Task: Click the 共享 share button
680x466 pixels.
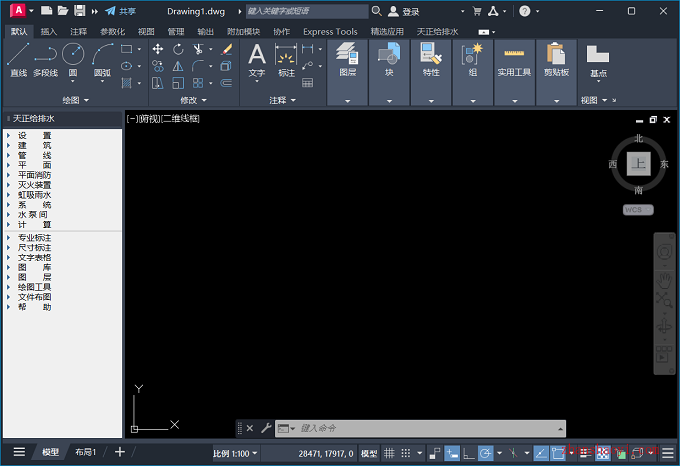Action: 121,11
